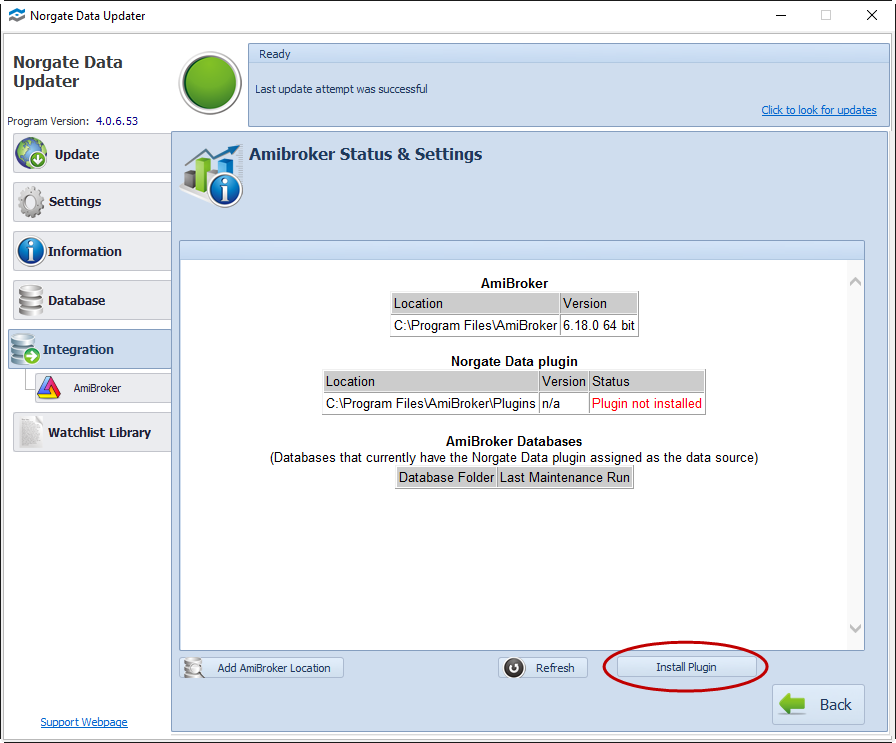Click the Watchlist Library document icon
The height and width of the screenshot is (743, 896).
(31, 432)
